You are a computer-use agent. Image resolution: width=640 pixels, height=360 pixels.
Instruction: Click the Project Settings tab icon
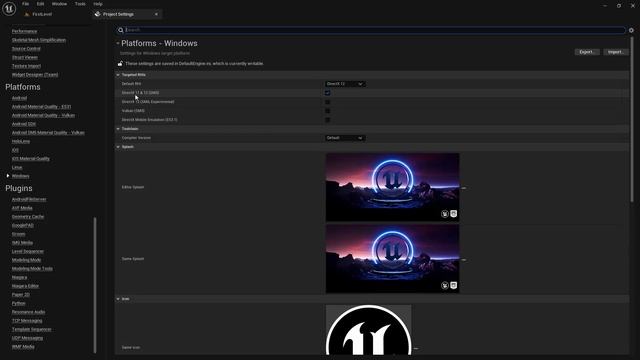(x=98, y=14)
